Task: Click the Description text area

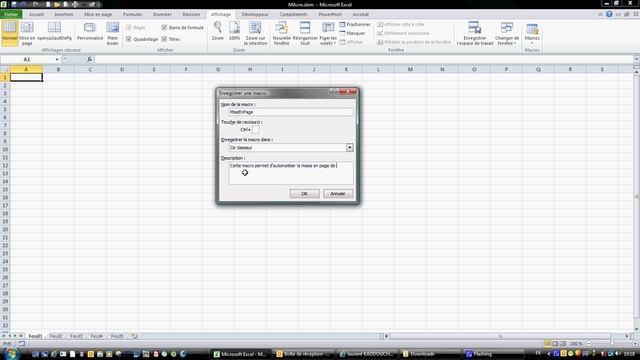Action: click(291, 173)
